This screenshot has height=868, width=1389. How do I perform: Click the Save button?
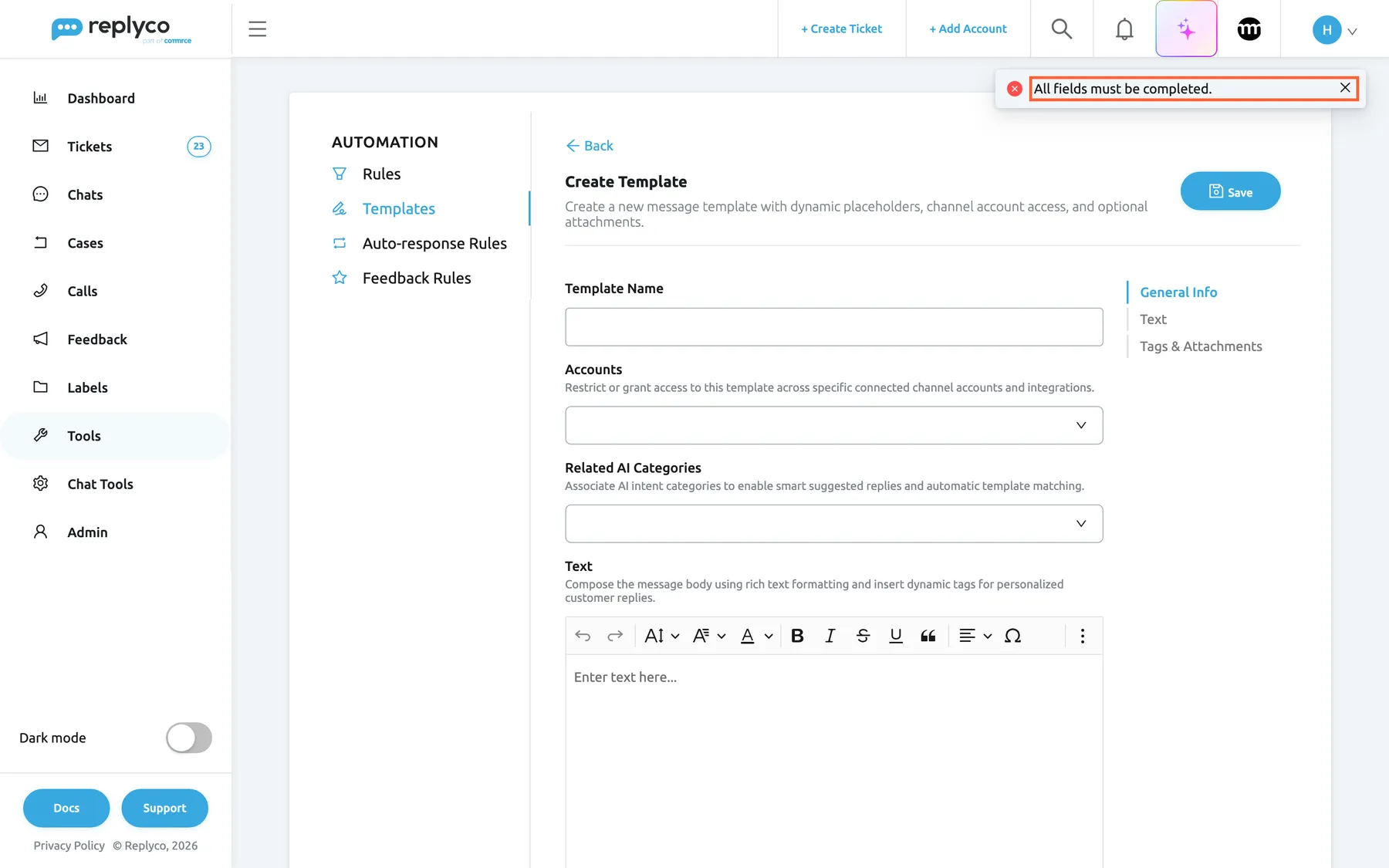(x=1230, y=191)
